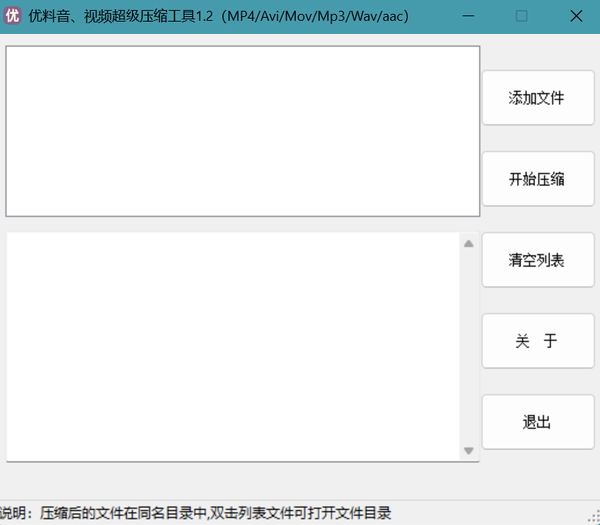The height and width of the screenshot is (525, 600).
Task: Open the 关于 about dialog
Action: coord(538,341)
